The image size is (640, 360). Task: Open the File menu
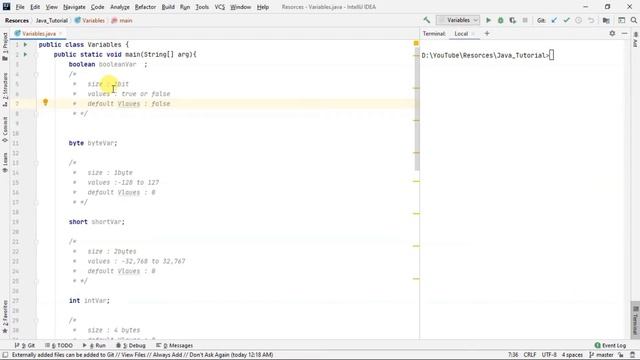20,7
